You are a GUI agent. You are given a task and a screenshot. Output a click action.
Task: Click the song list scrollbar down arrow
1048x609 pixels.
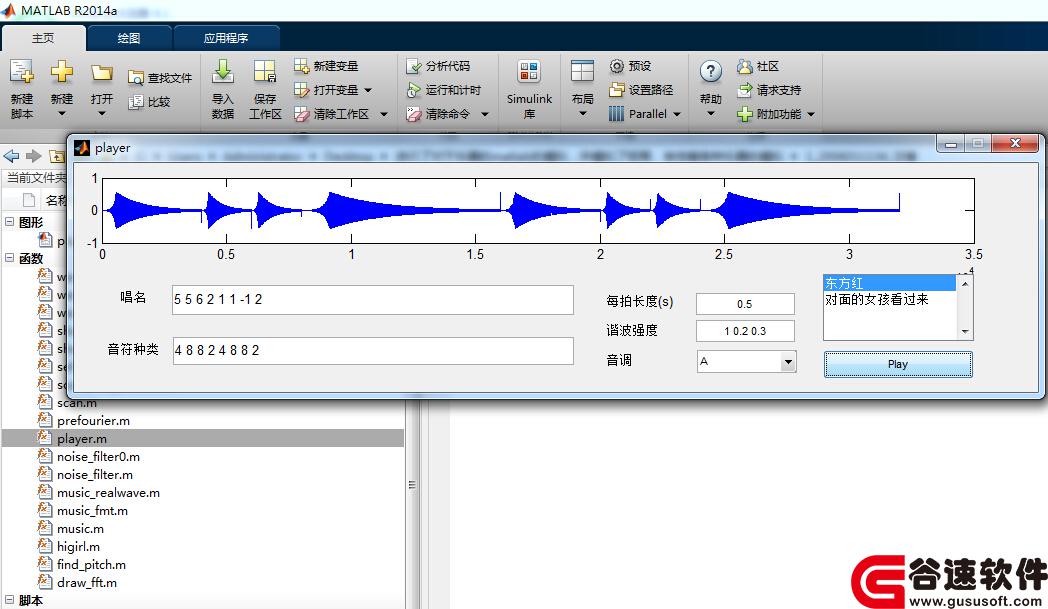(964, 332)
